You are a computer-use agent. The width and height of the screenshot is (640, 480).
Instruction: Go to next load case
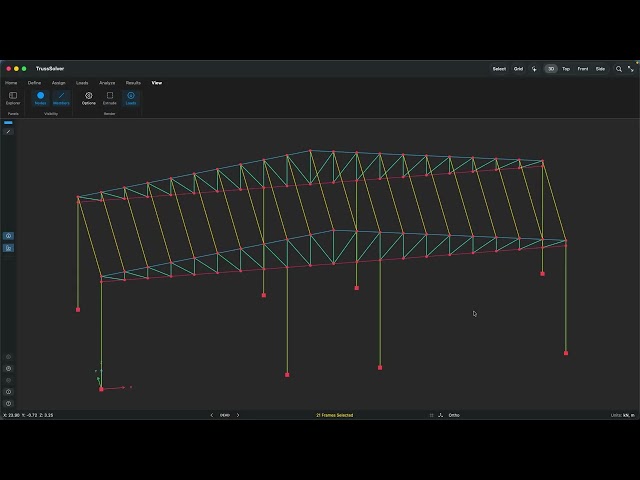pyautogui.click(x=238, y=415)
